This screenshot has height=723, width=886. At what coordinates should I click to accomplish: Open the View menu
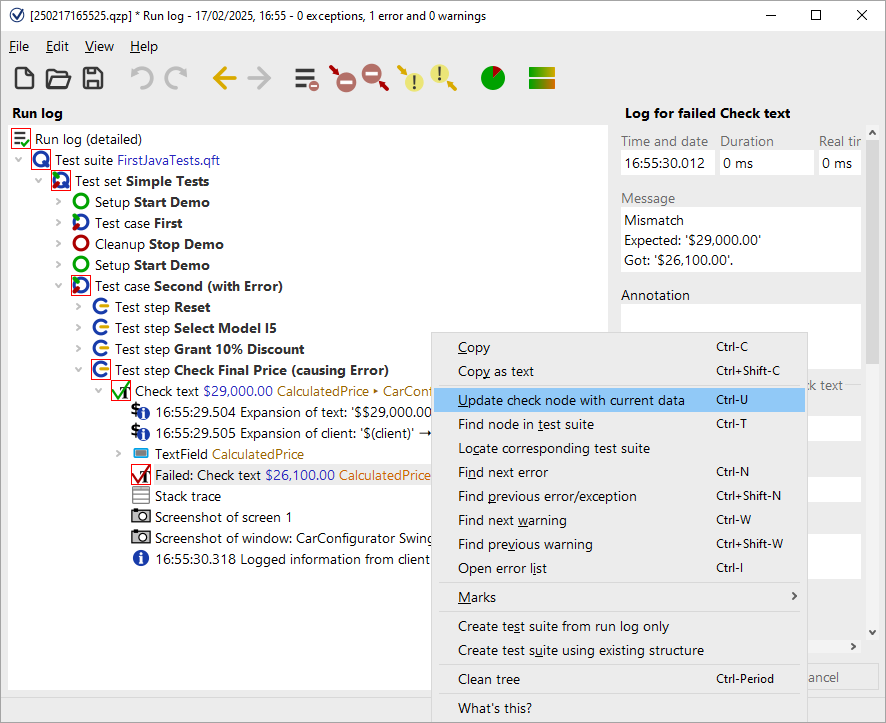[99, 46]
